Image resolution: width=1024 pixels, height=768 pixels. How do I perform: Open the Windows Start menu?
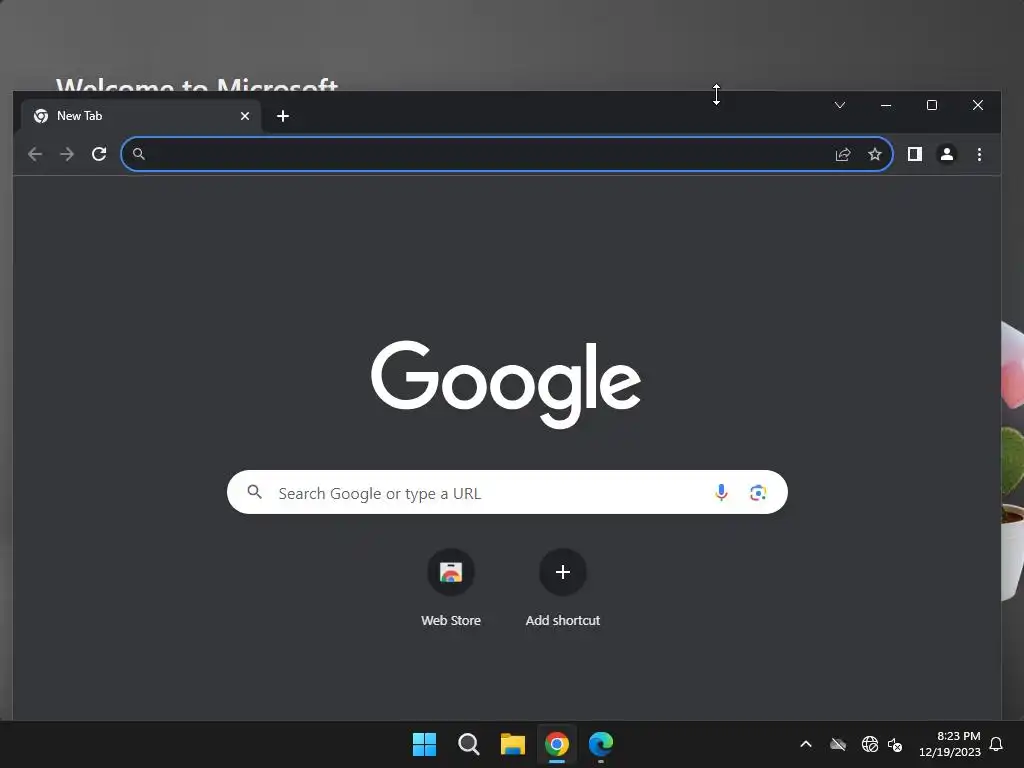coord(424,744)
